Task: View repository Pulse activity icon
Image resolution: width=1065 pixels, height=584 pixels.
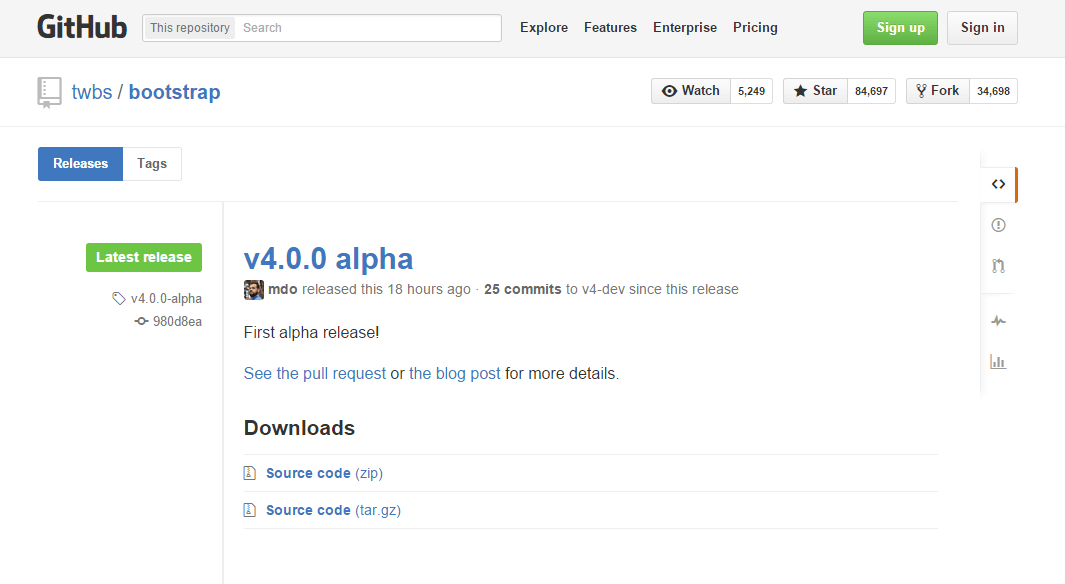Action: 997,321
